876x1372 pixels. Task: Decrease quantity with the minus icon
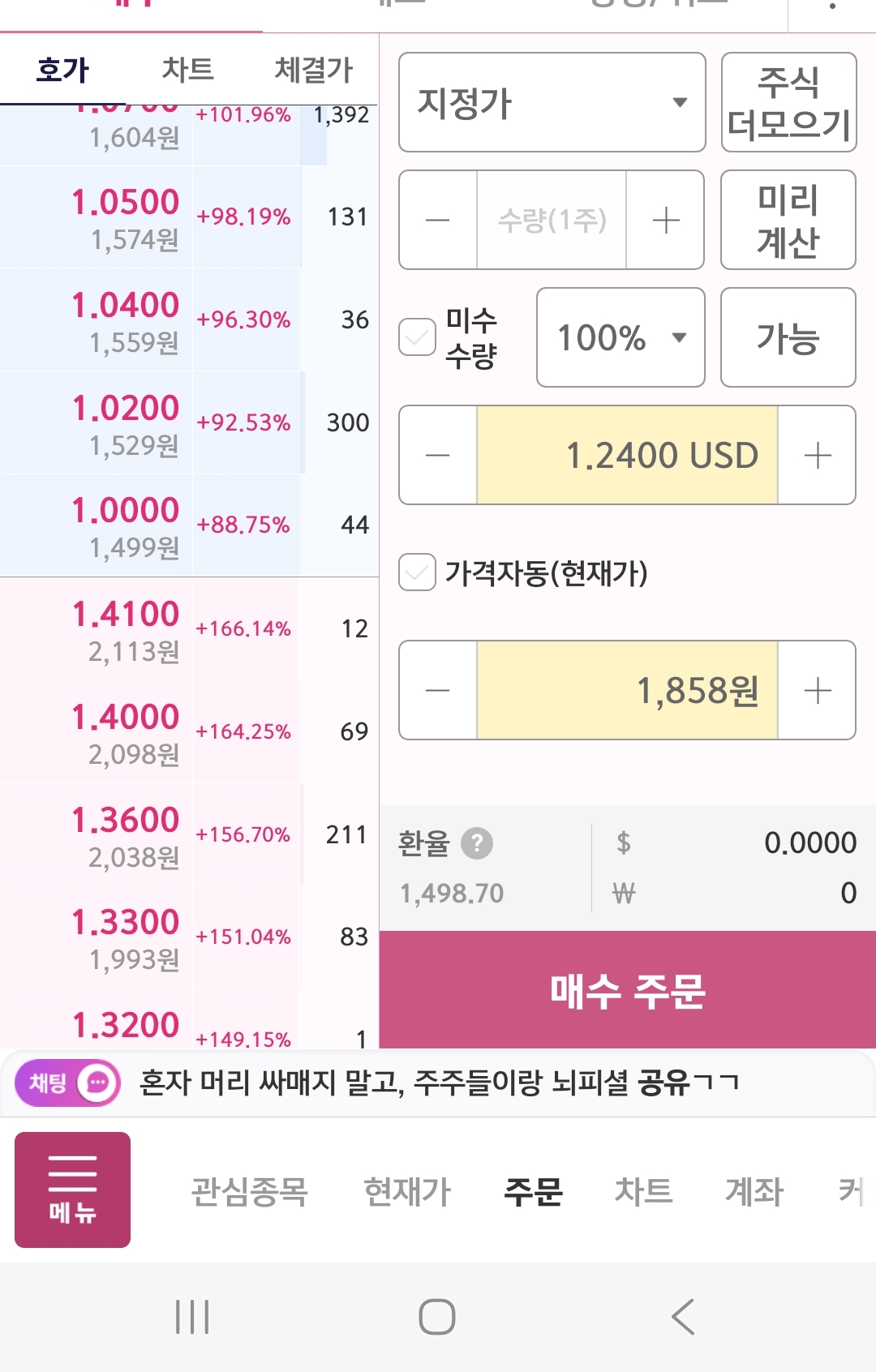pyautogui.click(x=438, y=220)
